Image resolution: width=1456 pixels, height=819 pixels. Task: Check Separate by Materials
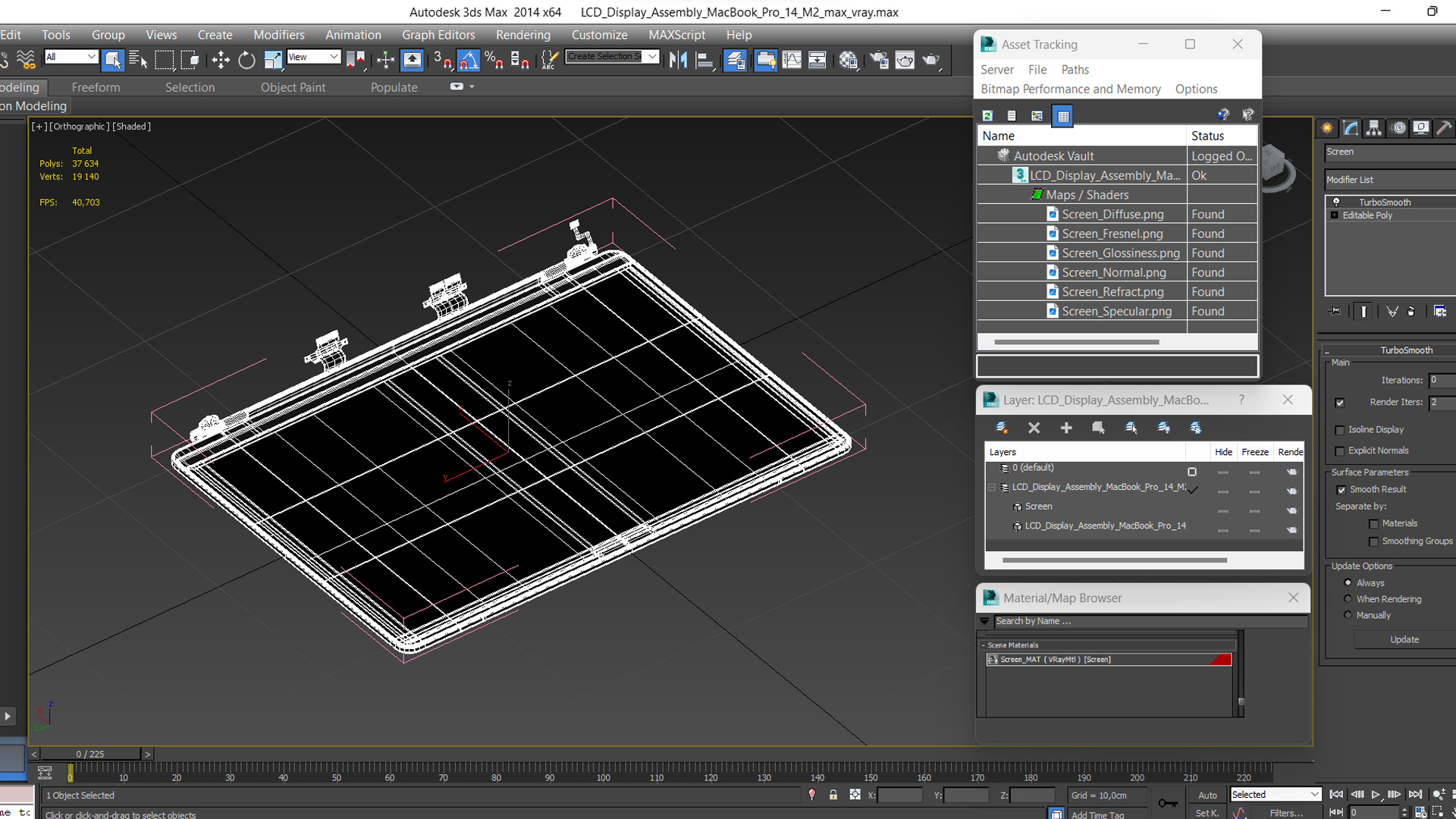tap(1373, 524)
